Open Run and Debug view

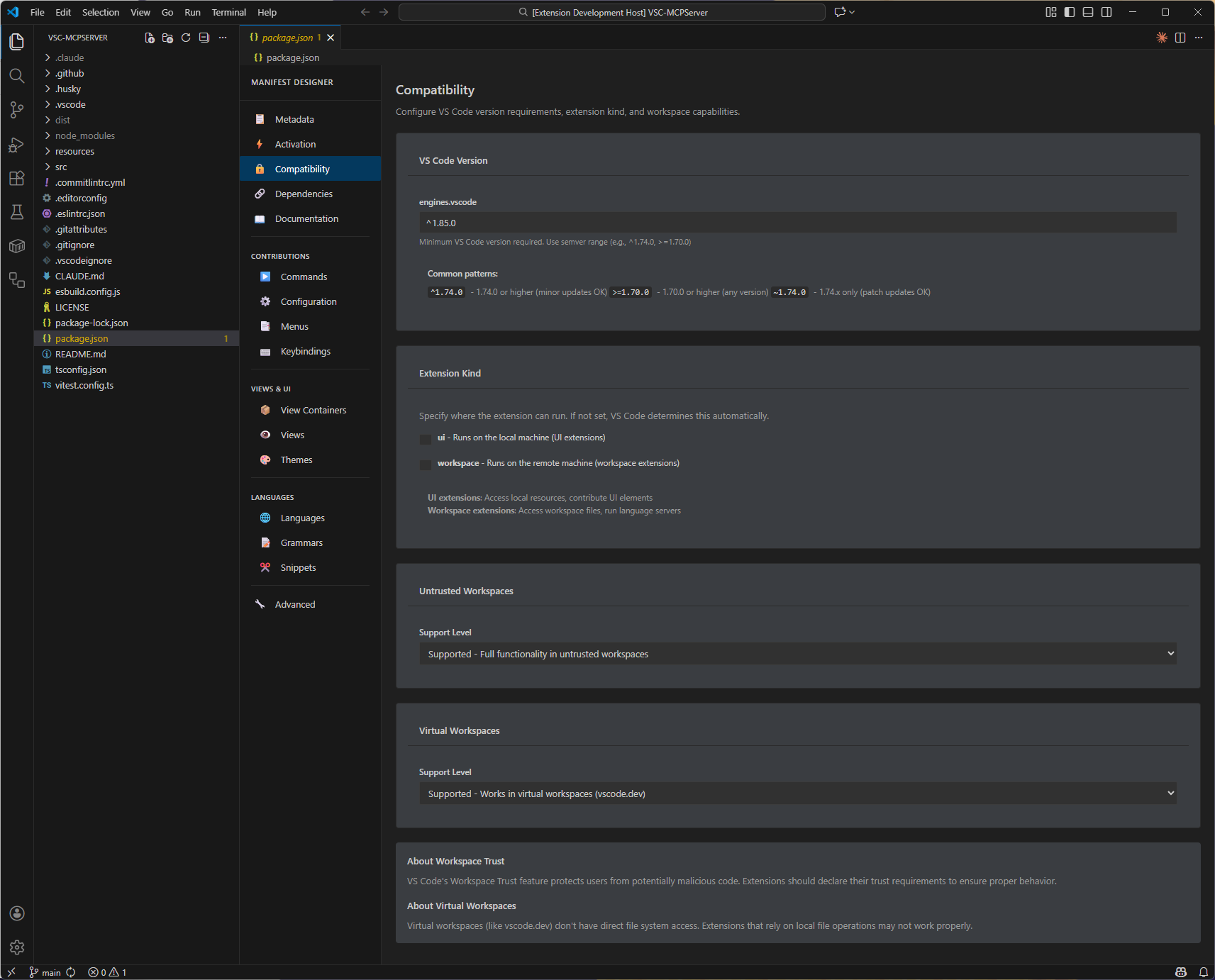pyautogui.click(x=17, y=145)
